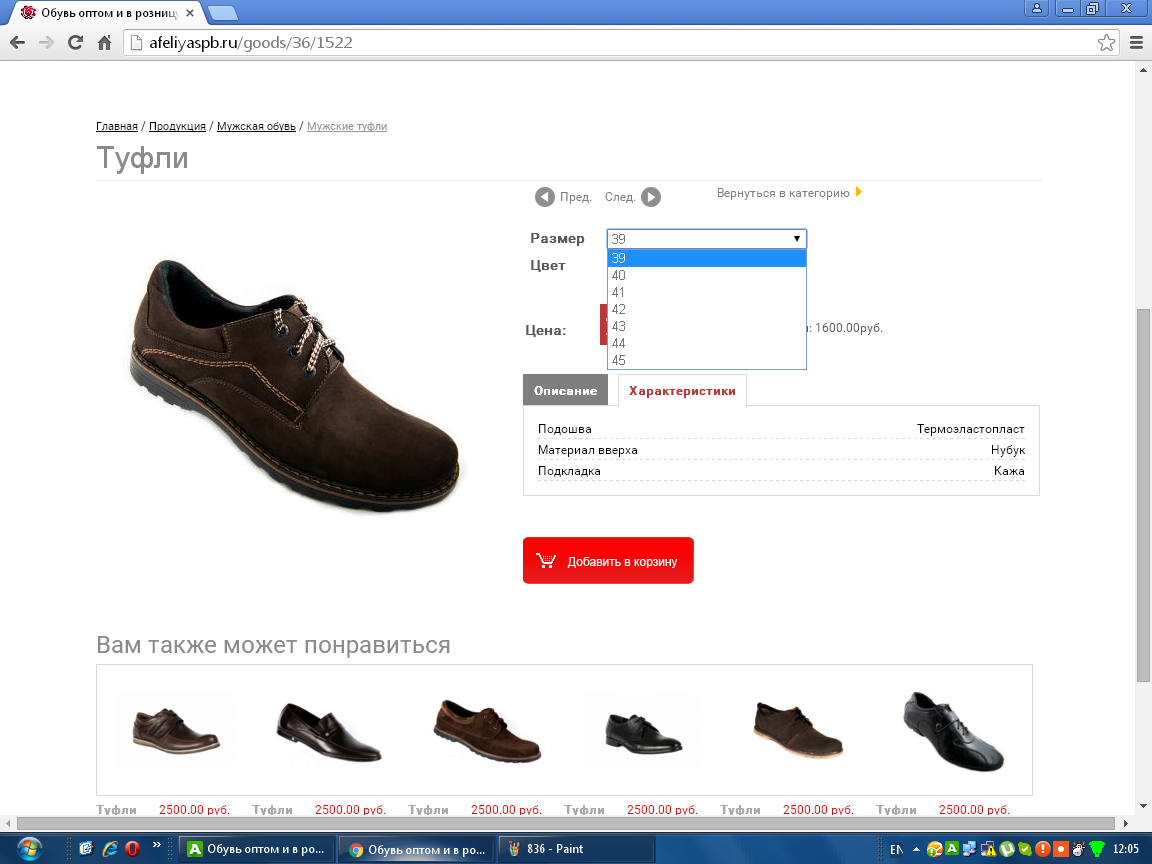Bookmark this page with the star icon

1106,43
